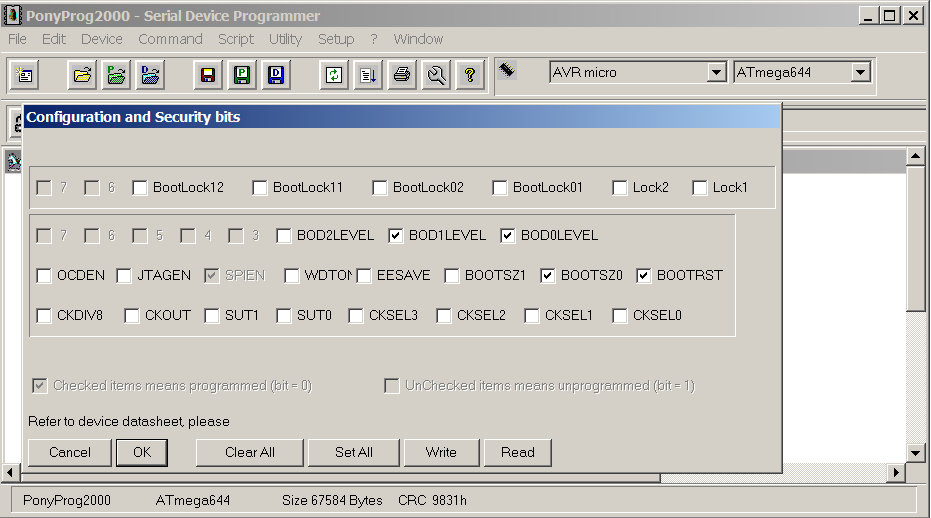Check the CKSEL2 checkbox

pos(443,315)
